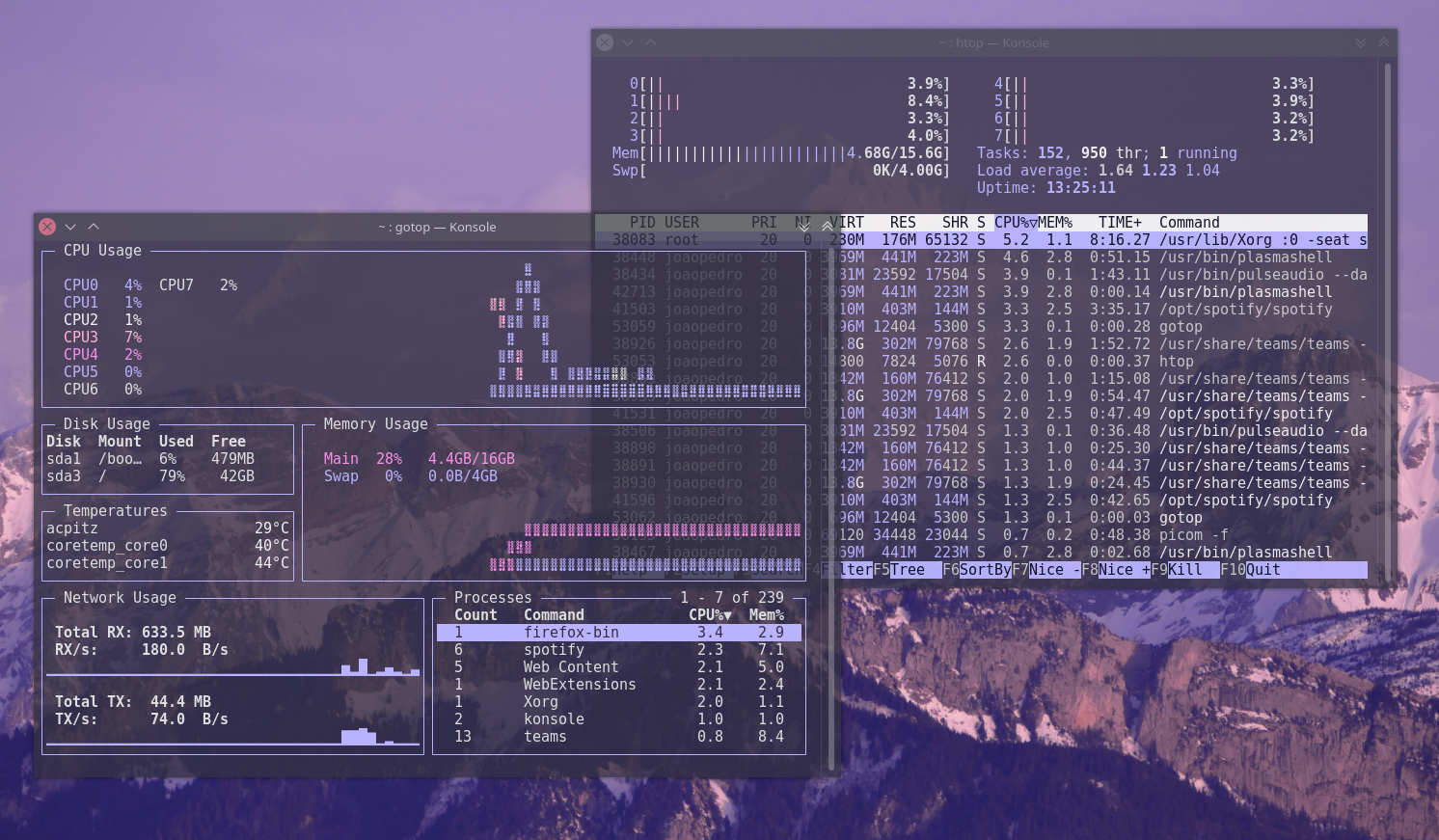Click F6 SortBy in htop function bar

tap(976, 570)
